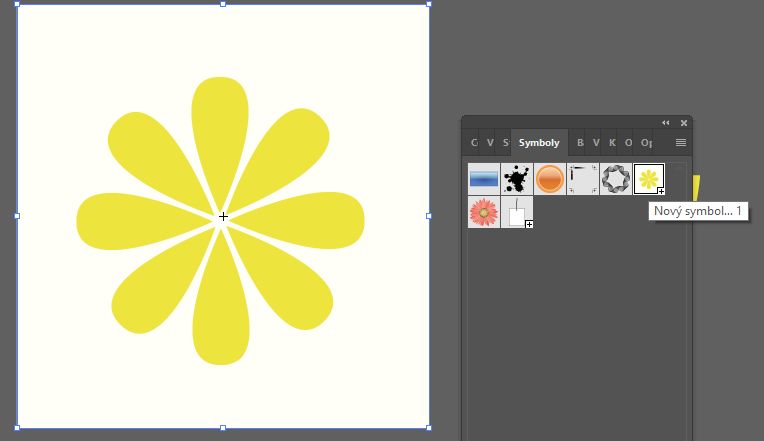764x441 pixels.
Task: Open the V tab next to B
Action: pyautogui.click(x=596, y=143)
